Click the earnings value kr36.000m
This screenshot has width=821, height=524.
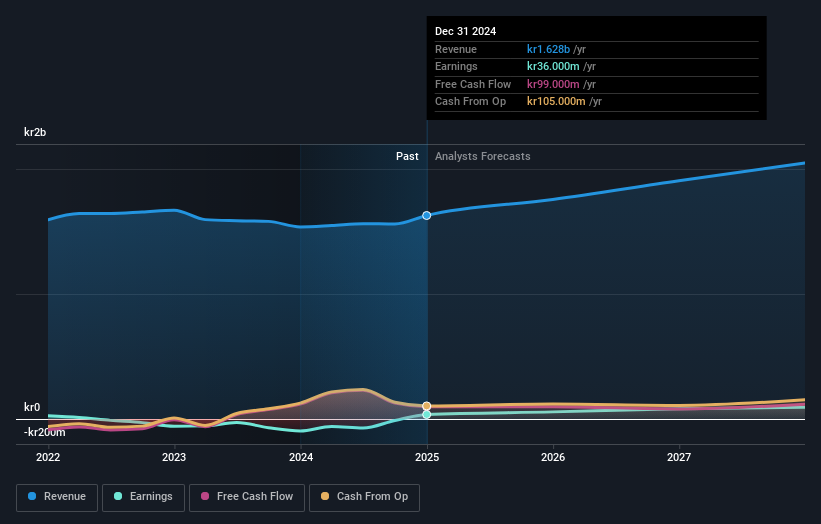pos(553,66)
